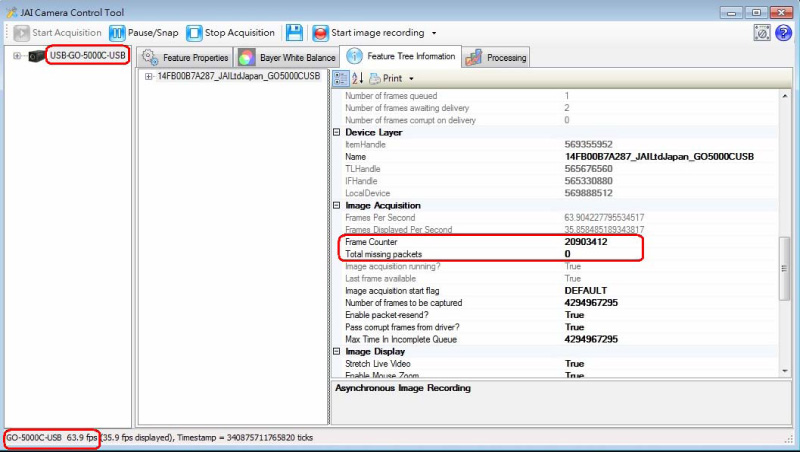Click the top-right help/settings icon
Screen dimensions: 800x452
click(x=762, y=33)
